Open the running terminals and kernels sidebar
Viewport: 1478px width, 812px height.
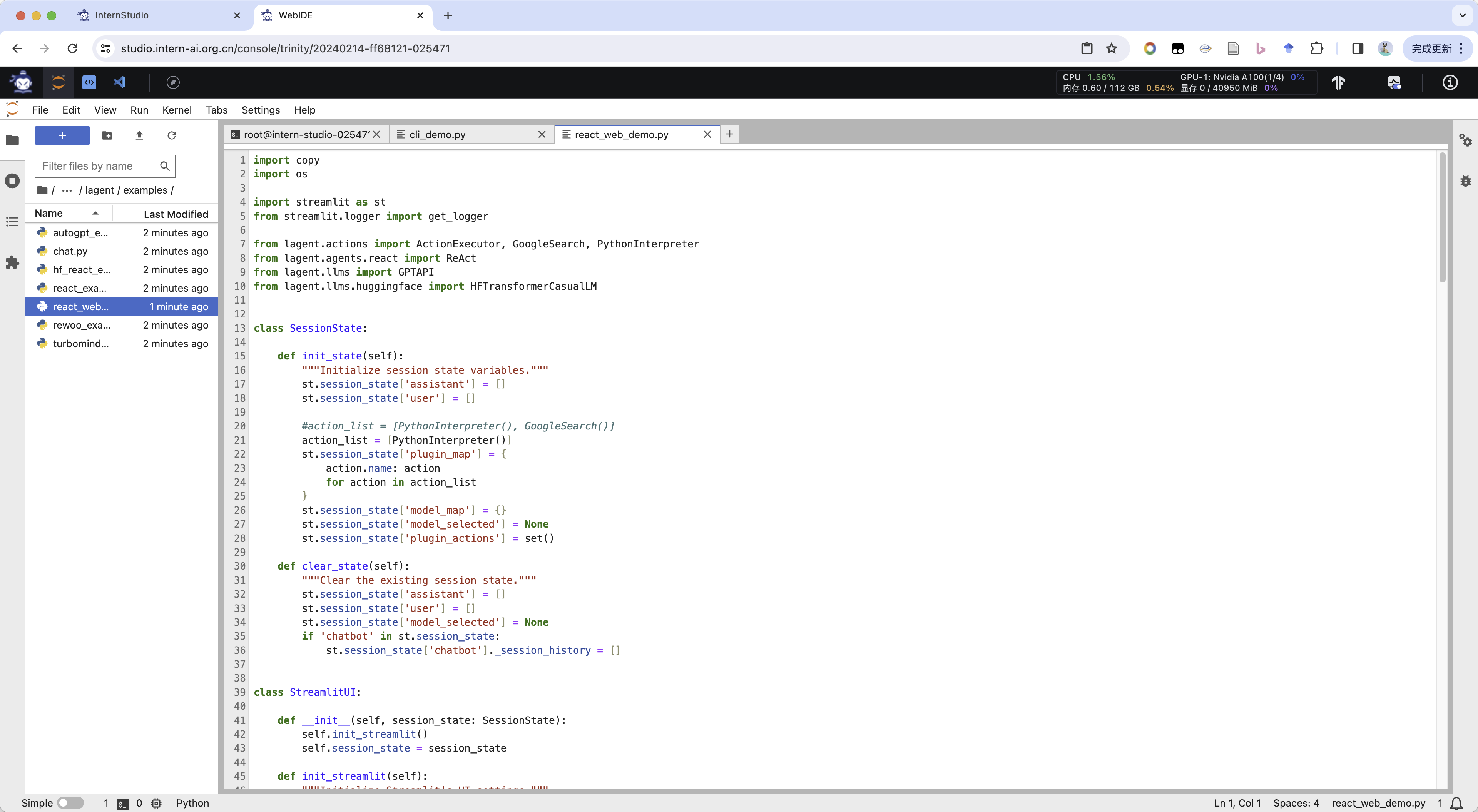coord(12,181)
